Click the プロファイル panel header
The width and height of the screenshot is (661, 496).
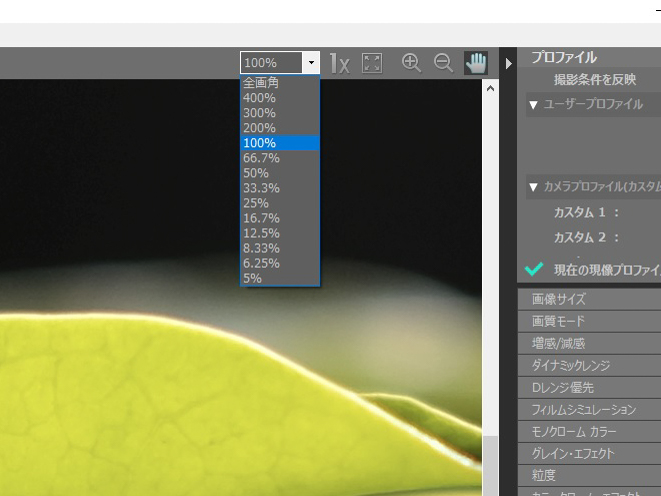tap(564, 57)
